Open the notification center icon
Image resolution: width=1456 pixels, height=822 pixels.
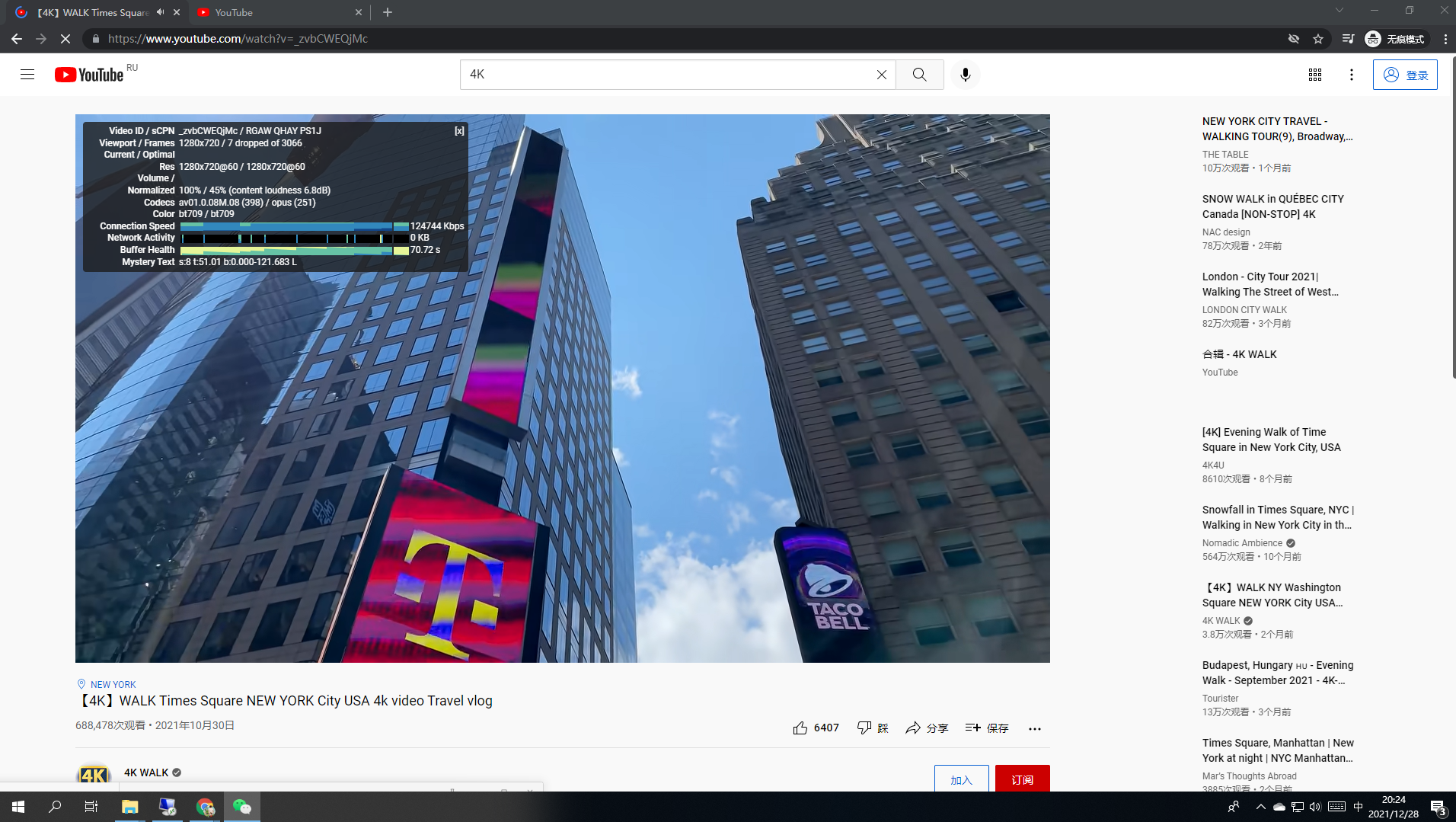point(1438,807)
